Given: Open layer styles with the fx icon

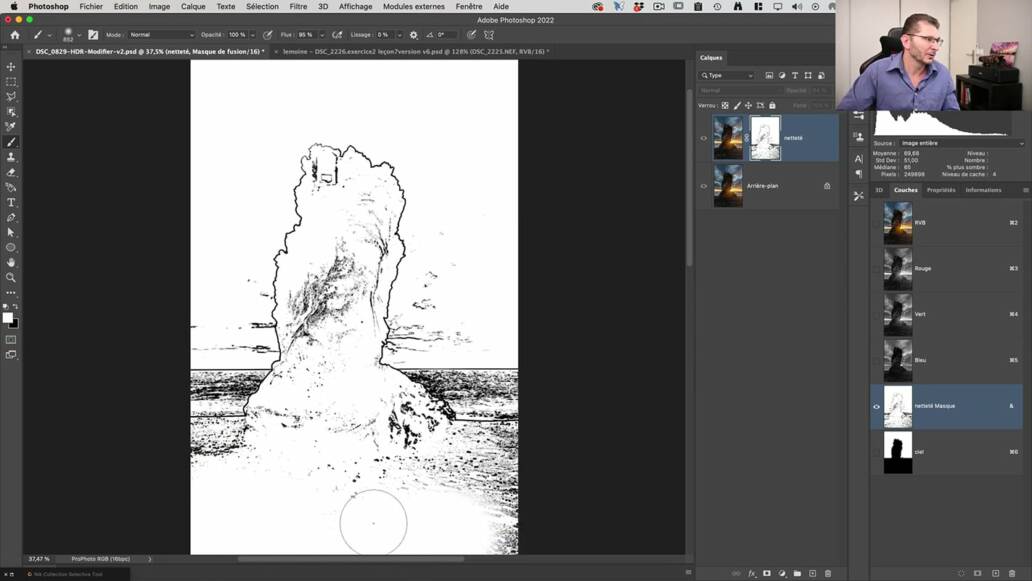Looking at the screenshot, I should tap(753, 573).
